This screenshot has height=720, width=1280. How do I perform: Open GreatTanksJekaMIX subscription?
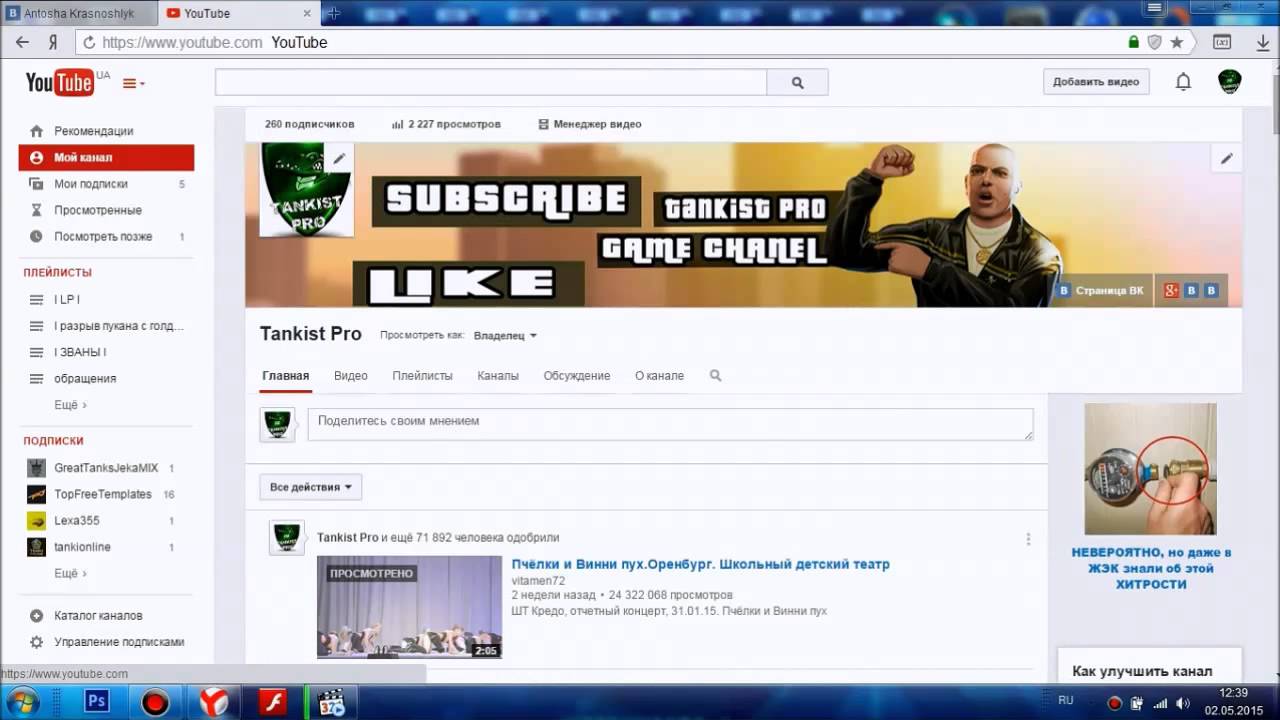pyautogui.click(x=106, y=468)
